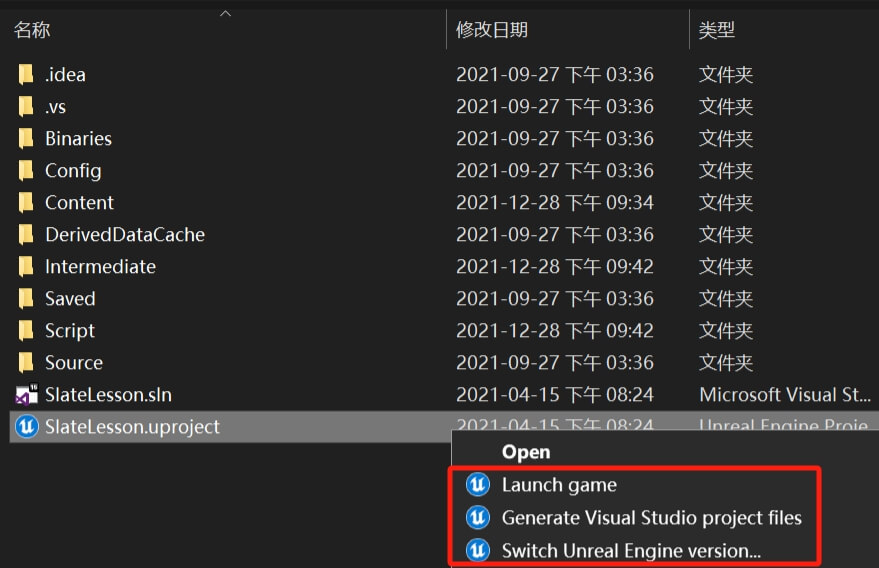879x568 pixels.
Task: Click the .idea folder icon
Action: point(27,75)
